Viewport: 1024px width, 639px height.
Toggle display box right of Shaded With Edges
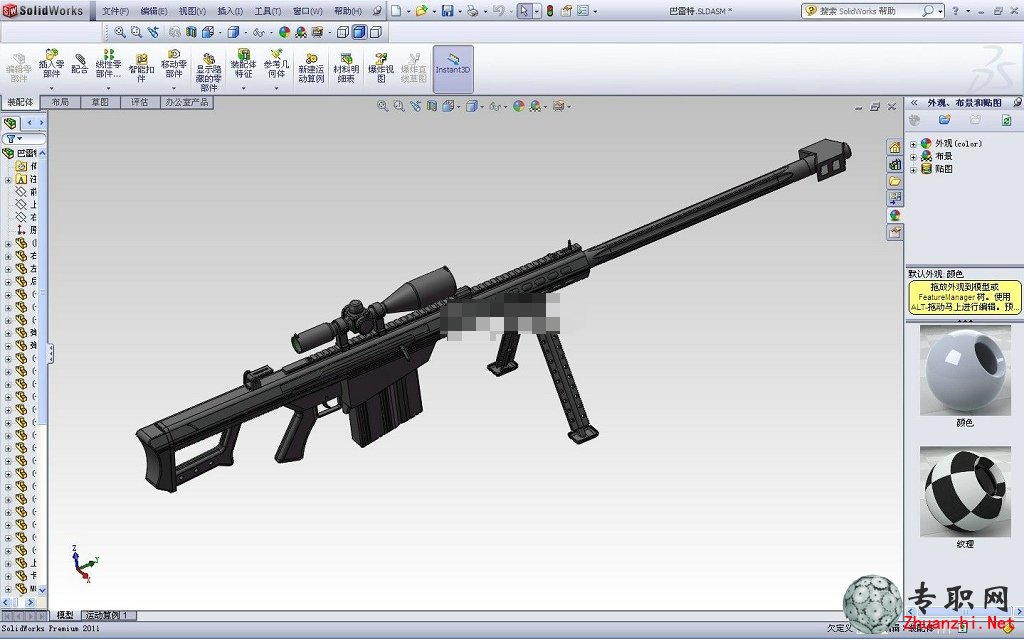[x=376, y=31]
